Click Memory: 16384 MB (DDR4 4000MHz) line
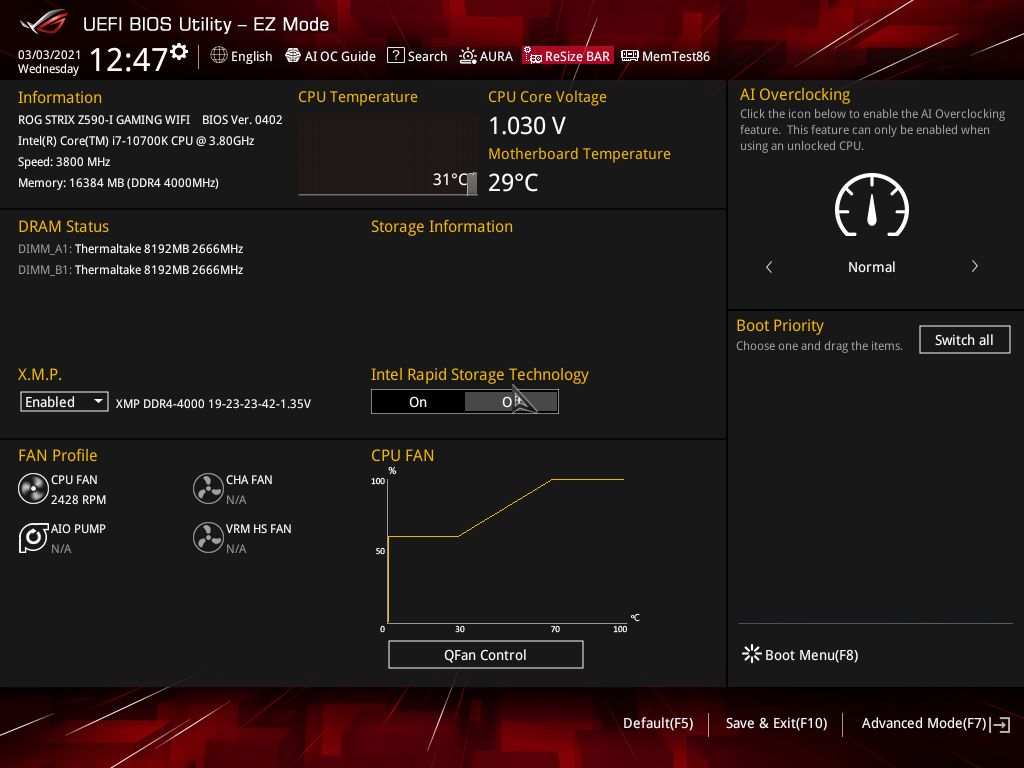The image size is (1024, 768). pyautogui.click(x=118, y=183)
